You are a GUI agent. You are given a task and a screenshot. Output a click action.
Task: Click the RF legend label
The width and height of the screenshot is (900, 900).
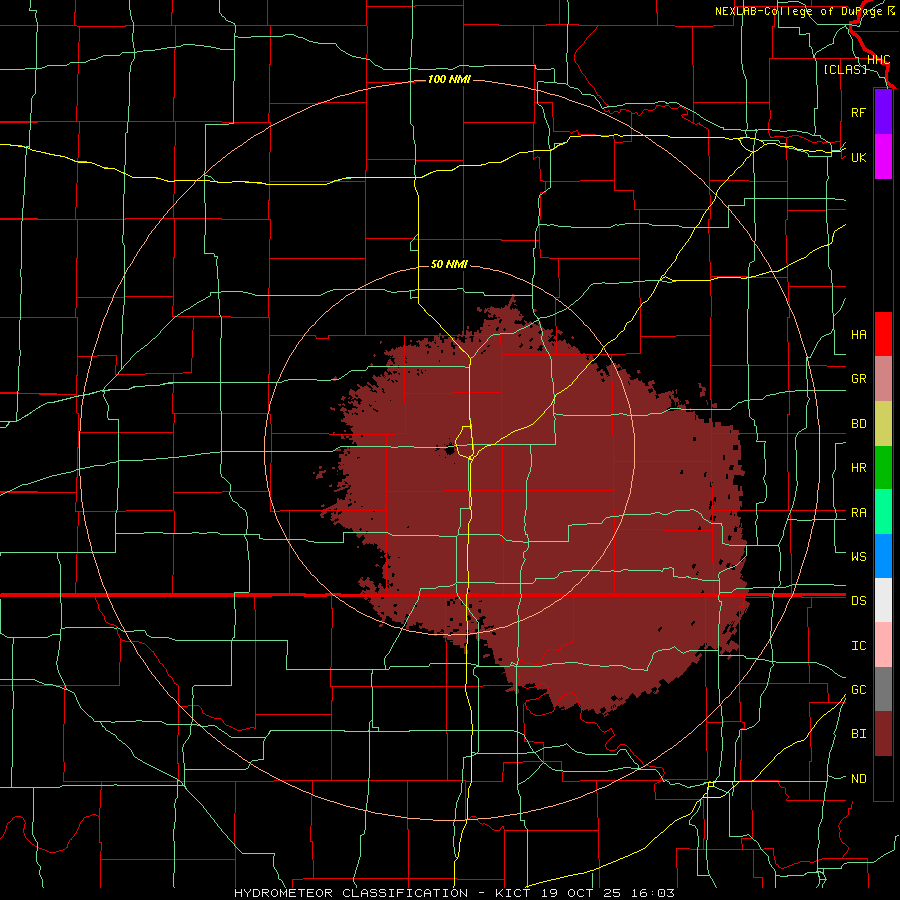tap(858, 112)
